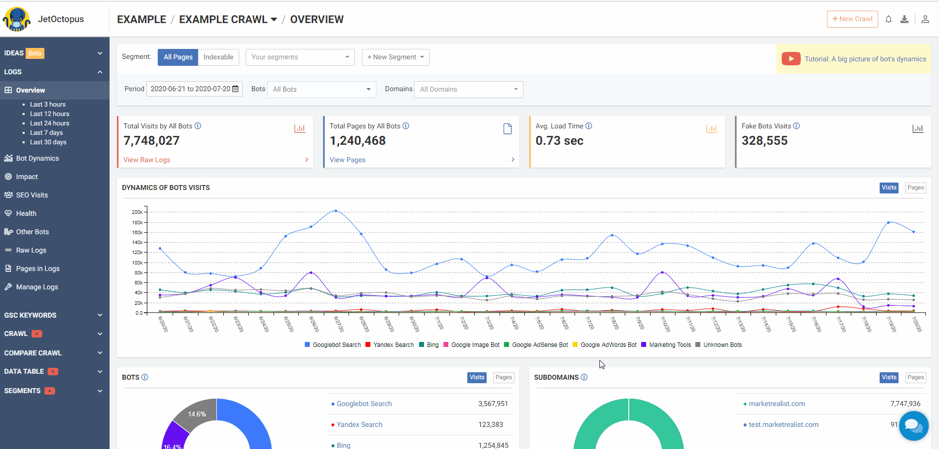Click EXAMPLE breadcrumb link
The height and width of the screenshot is (449, 939).
(x=141, y=19)
